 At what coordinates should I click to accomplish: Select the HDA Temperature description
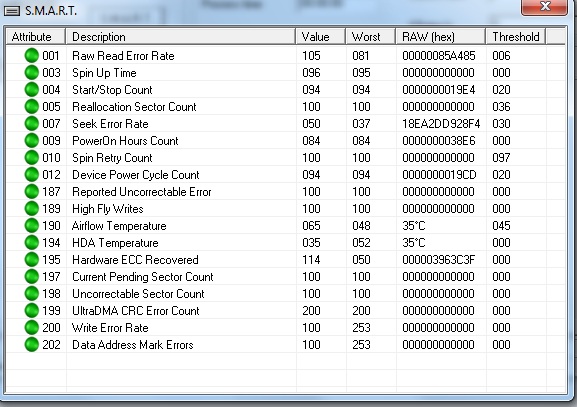115,243
